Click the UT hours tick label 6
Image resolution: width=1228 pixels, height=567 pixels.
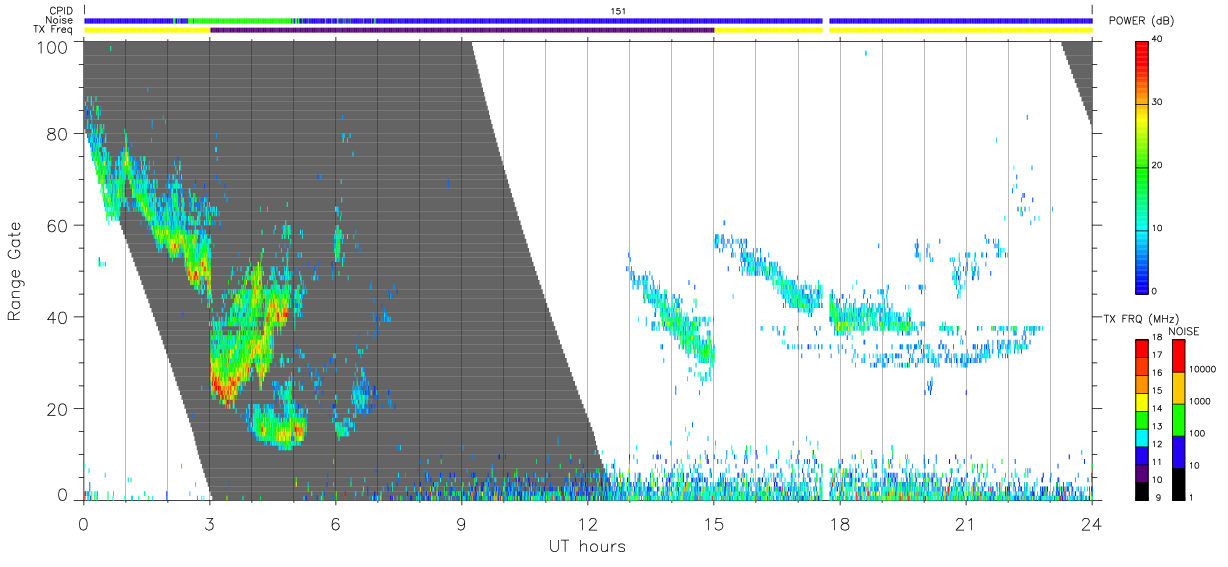335,524
